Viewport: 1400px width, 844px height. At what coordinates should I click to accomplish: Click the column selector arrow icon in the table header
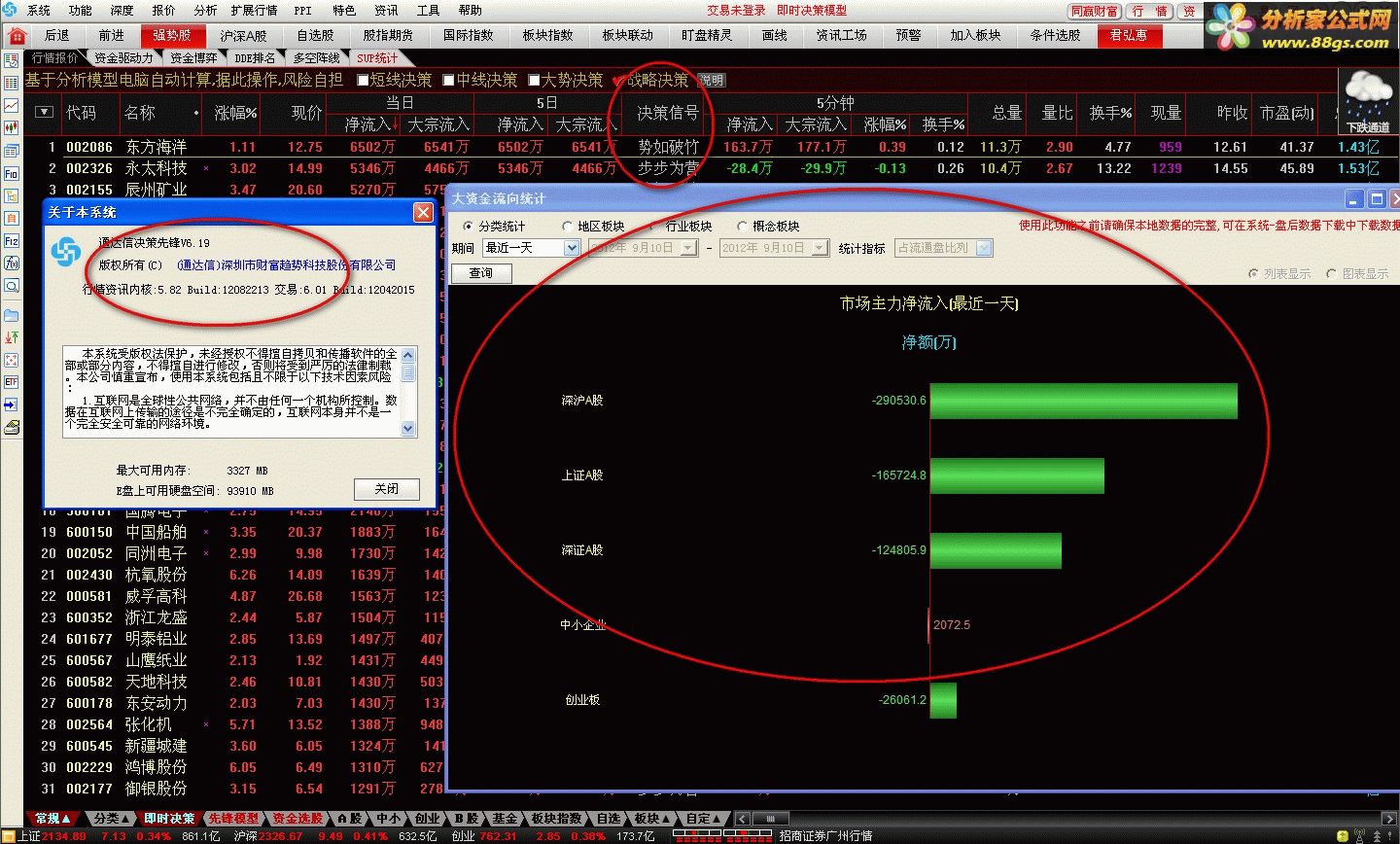coord(43,113)
